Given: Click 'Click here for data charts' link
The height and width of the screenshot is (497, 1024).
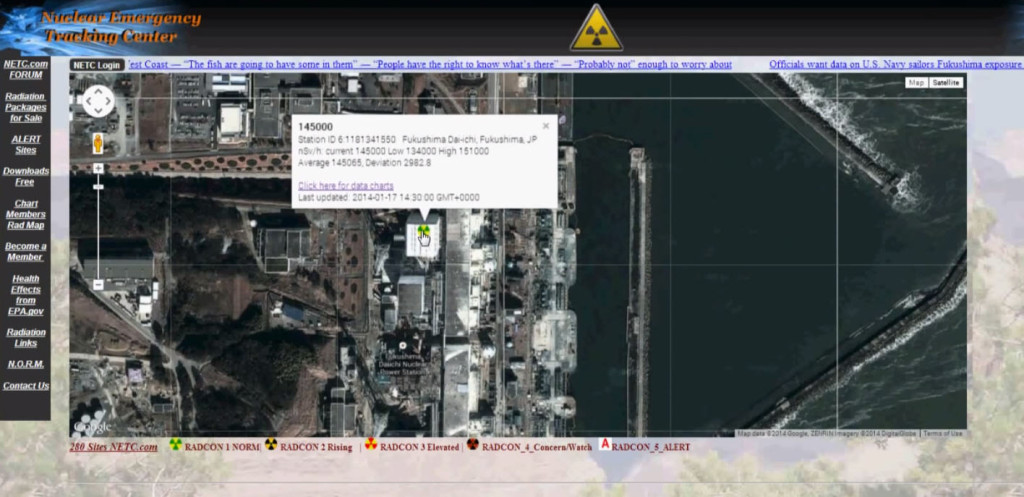Looking at the screenshot, I should [x=345, y=185].
